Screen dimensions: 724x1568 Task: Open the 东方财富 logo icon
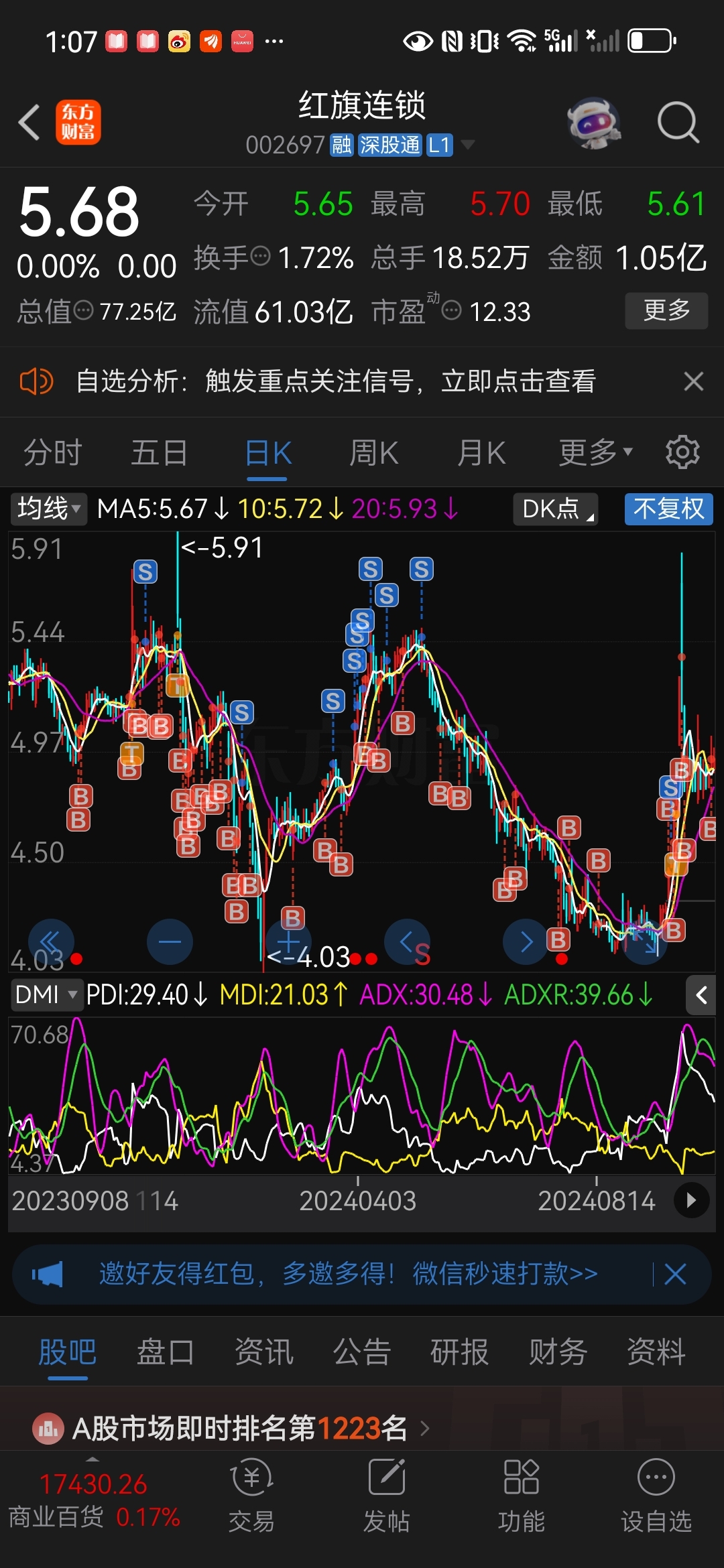[78, 122]
